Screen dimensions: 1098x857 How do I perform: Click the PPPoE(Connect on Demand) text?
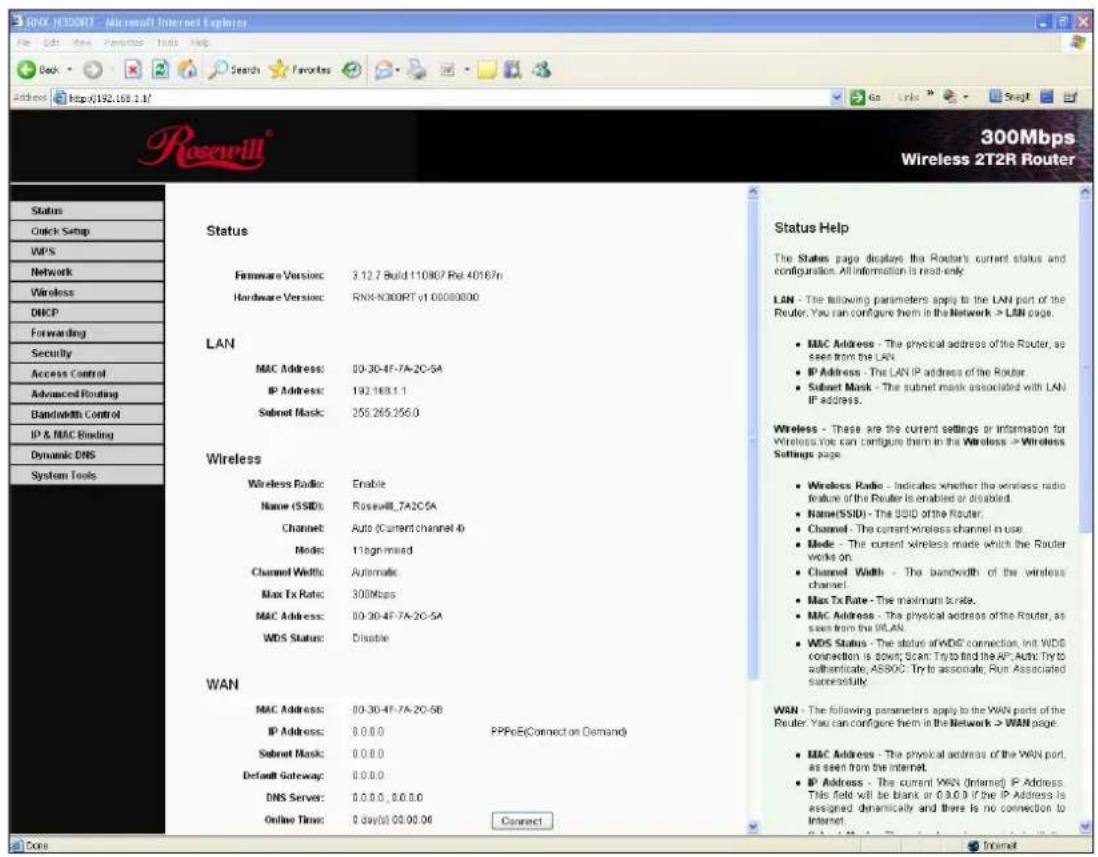[558, 732]
